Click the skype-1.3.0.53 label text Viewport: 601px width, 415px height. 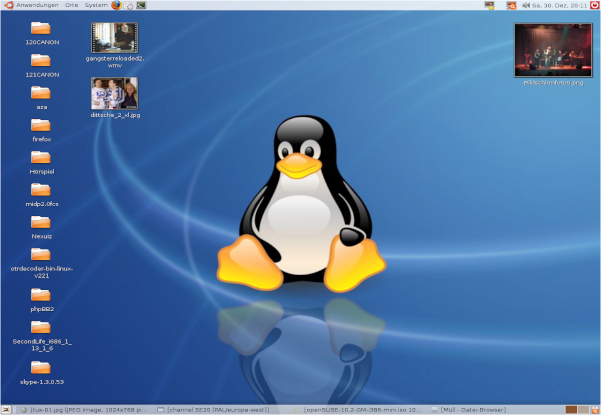point(42,382)
